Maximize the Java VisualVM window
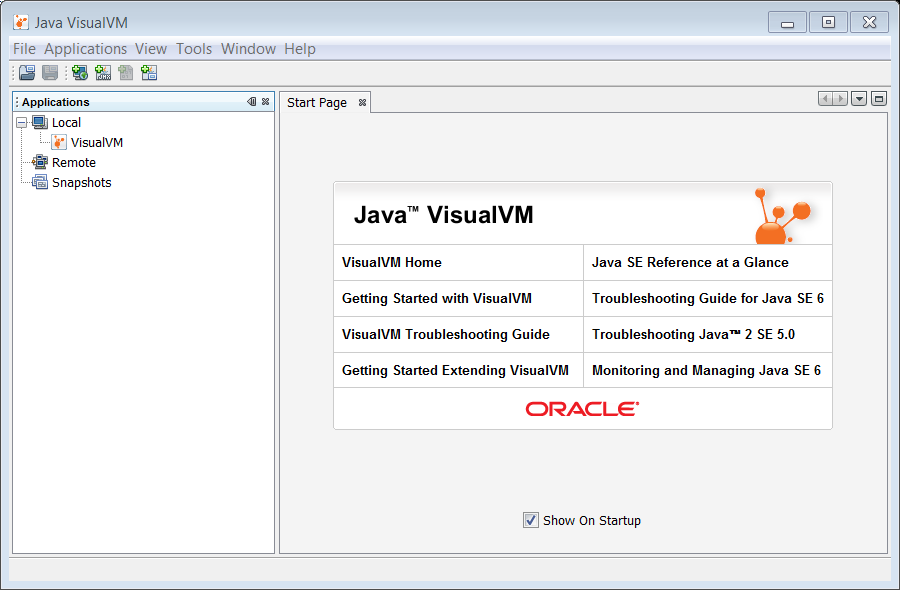900x590 pixels. (x=828, y=22)
